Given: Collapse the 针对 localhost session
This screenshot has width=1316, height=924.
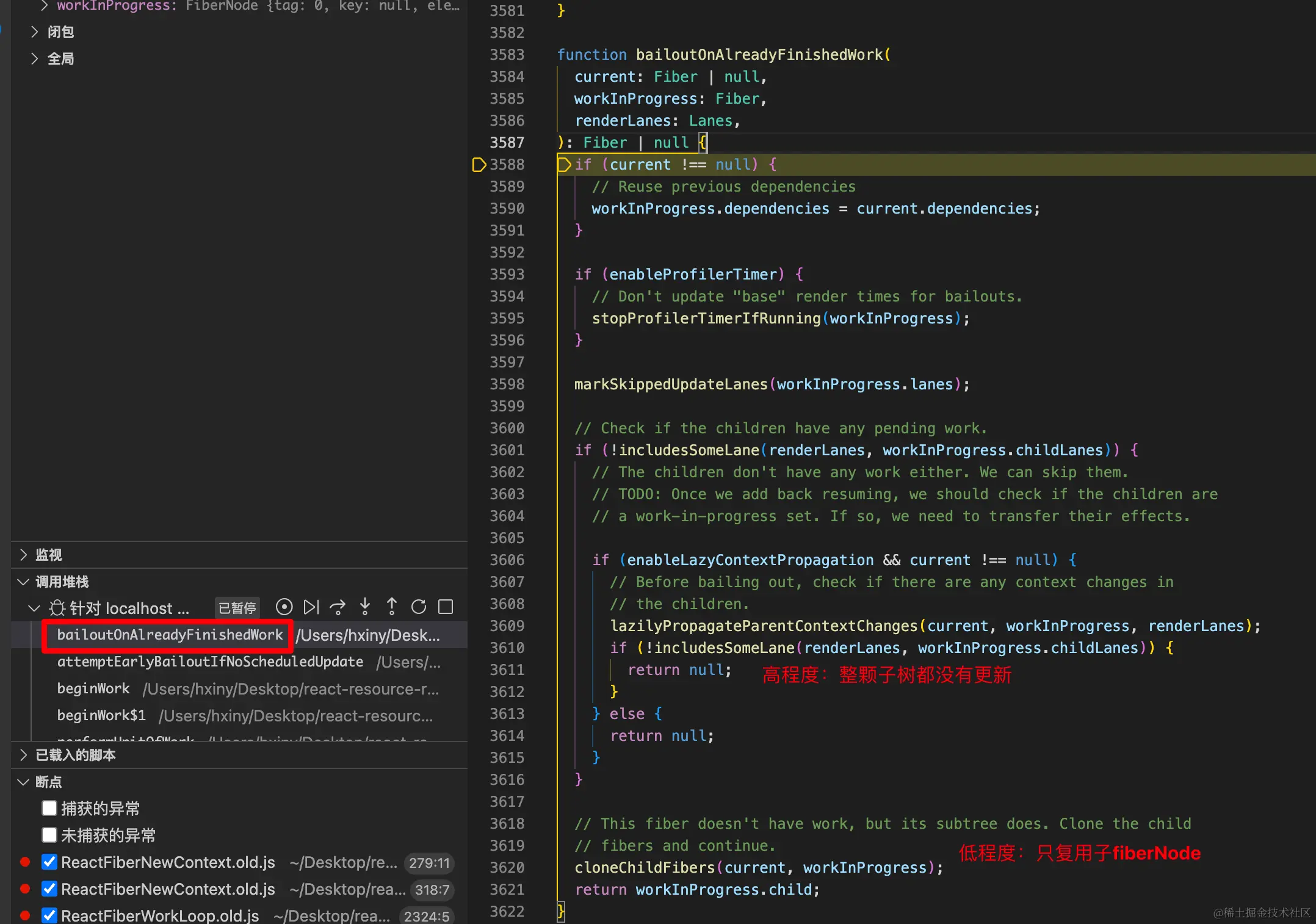Looking at the screenshot, I should tap(34, 608).
